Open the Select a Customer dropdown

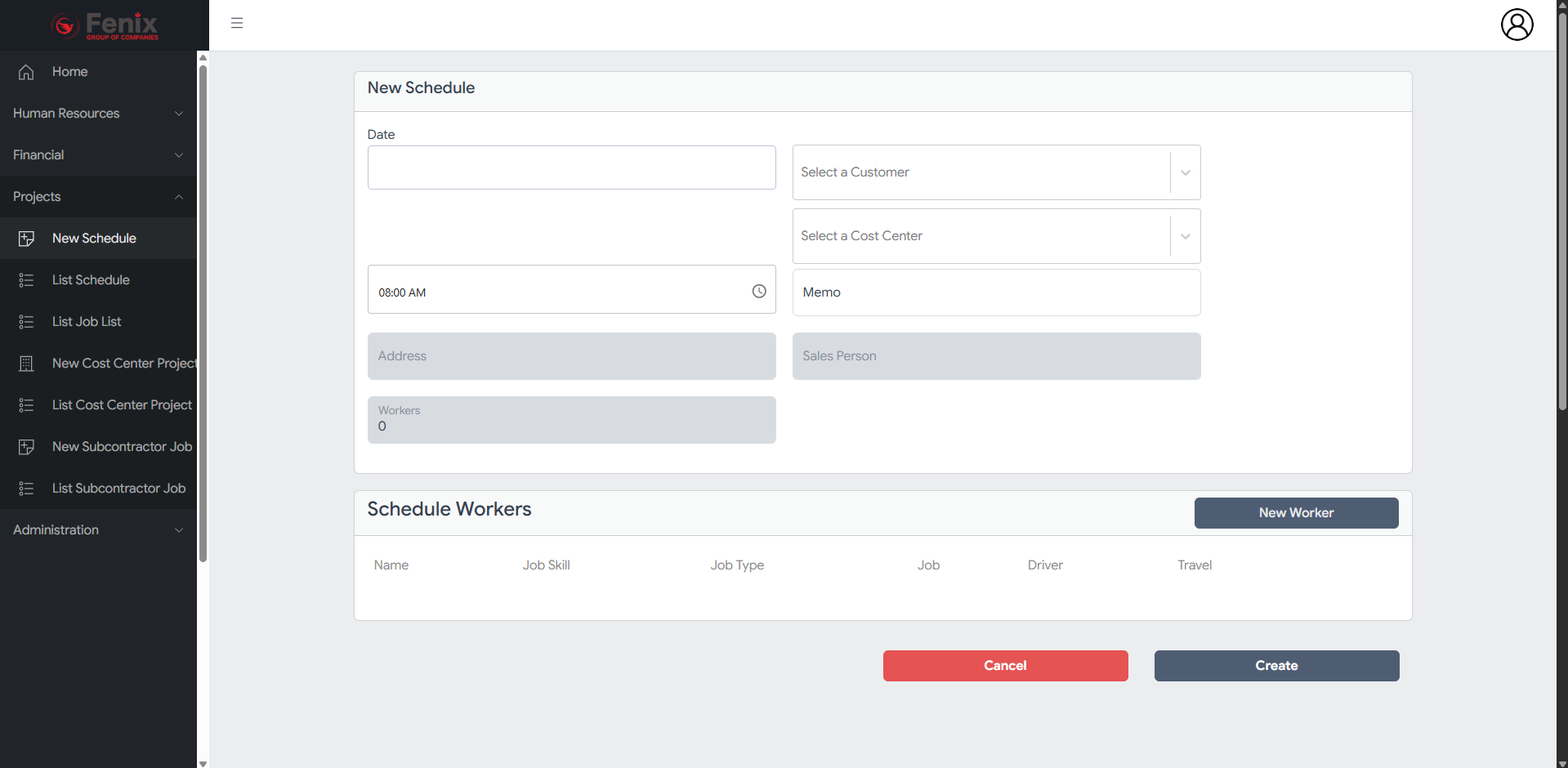pyautogui.click(x=996, y=172)
